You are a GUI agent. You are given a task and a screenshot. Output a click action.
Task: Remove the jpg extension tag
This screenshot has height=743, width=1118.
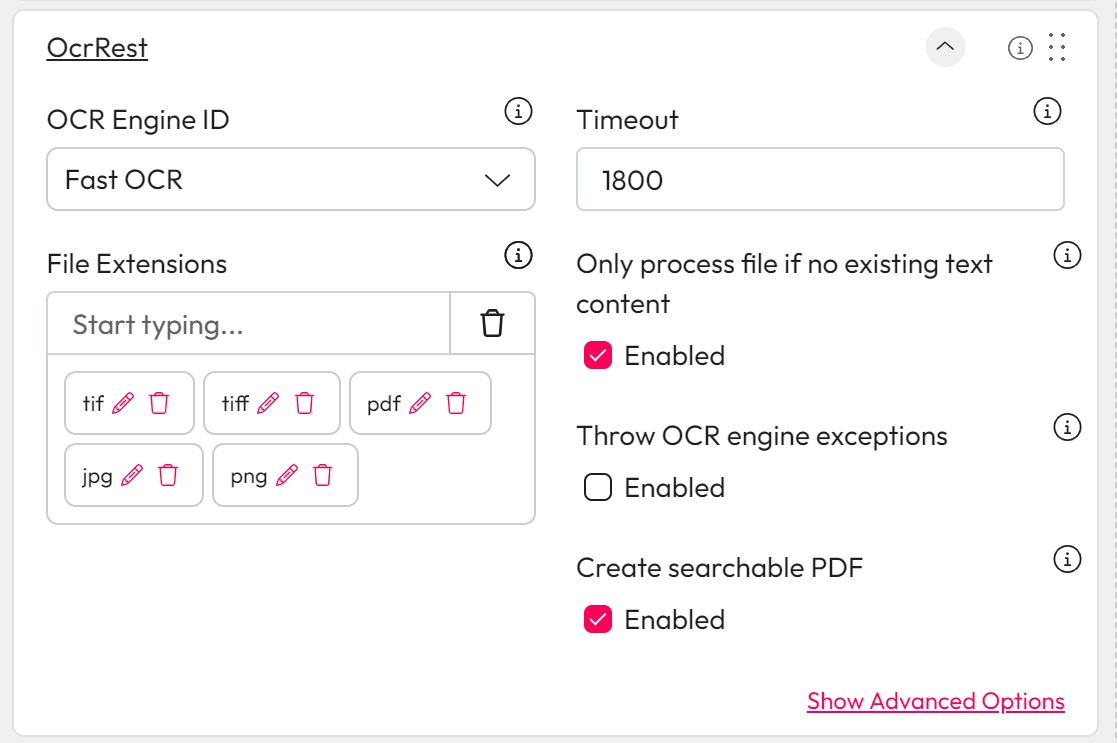click(x=168, y=475)
